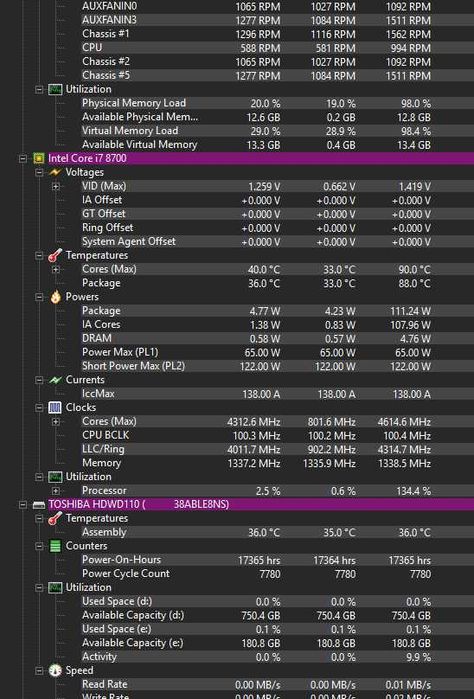
Task: Select the Intel Core i7 8700 header
Action: 260,158
